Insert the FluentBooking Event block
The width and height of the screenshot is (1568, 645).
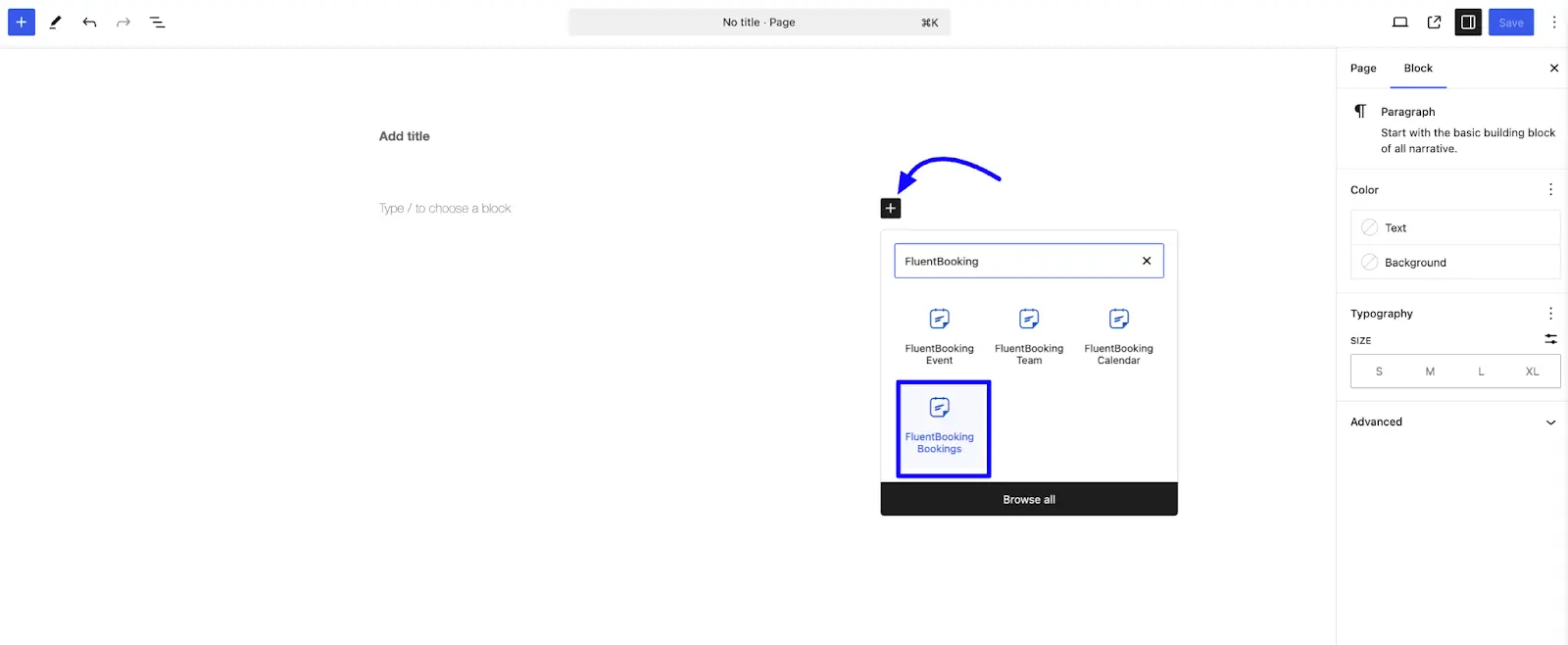click(x=939, y=336)
